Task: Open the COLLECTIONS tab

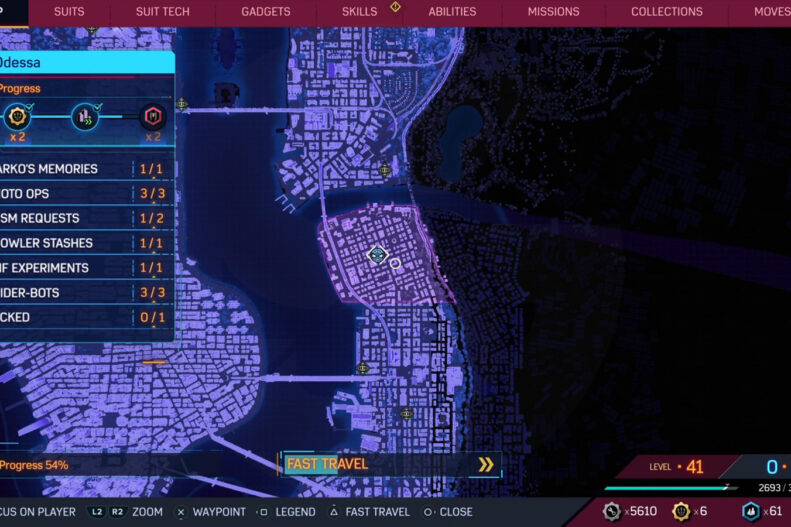Action: point(666,12)
